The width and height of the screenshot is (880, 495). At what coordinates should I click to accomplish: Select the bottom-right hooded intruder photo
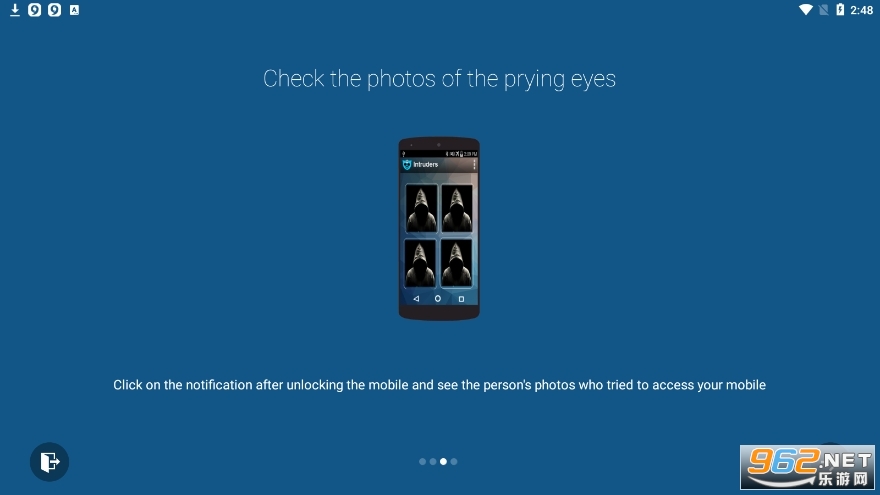(456, 263)
